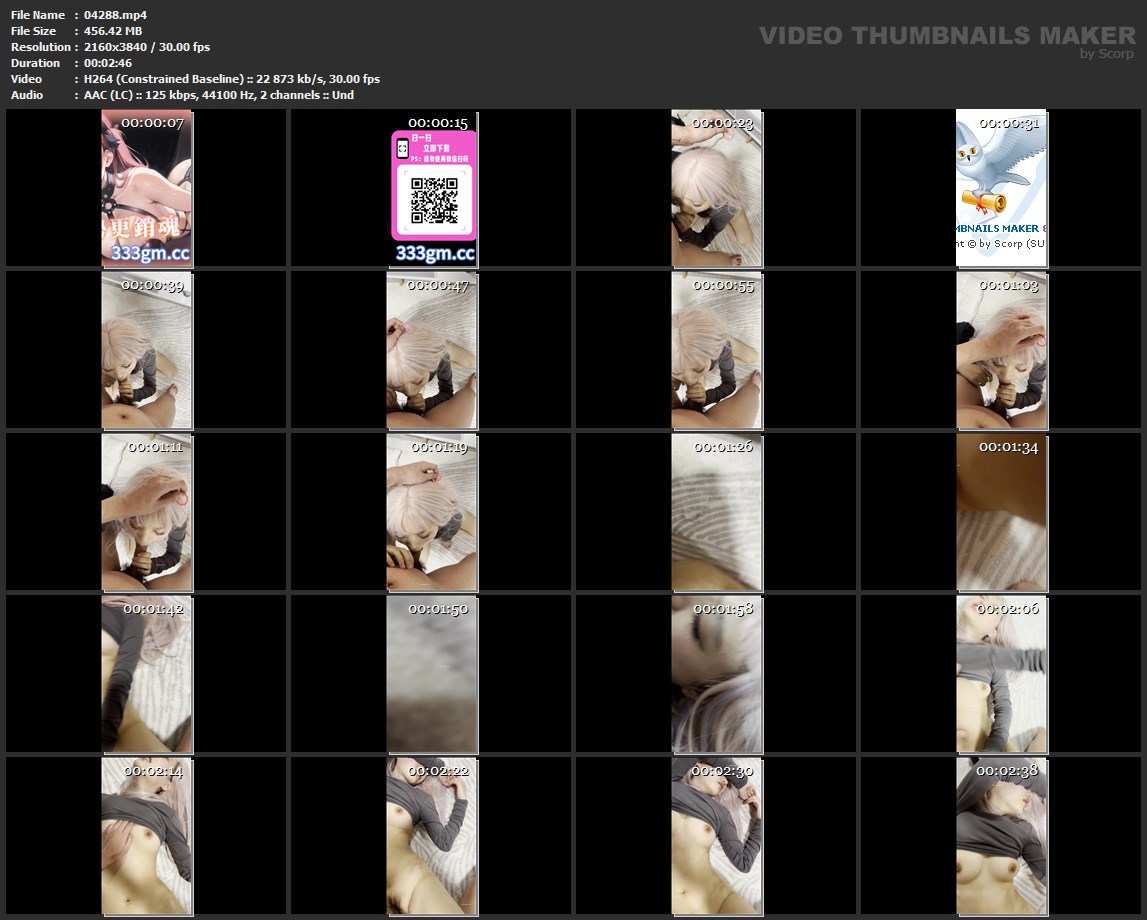Image resolution: width=1147 pixels, height=920 pixels.
Task: Select the 00:02:38 timestamp label
Action: coord(1007,771)
